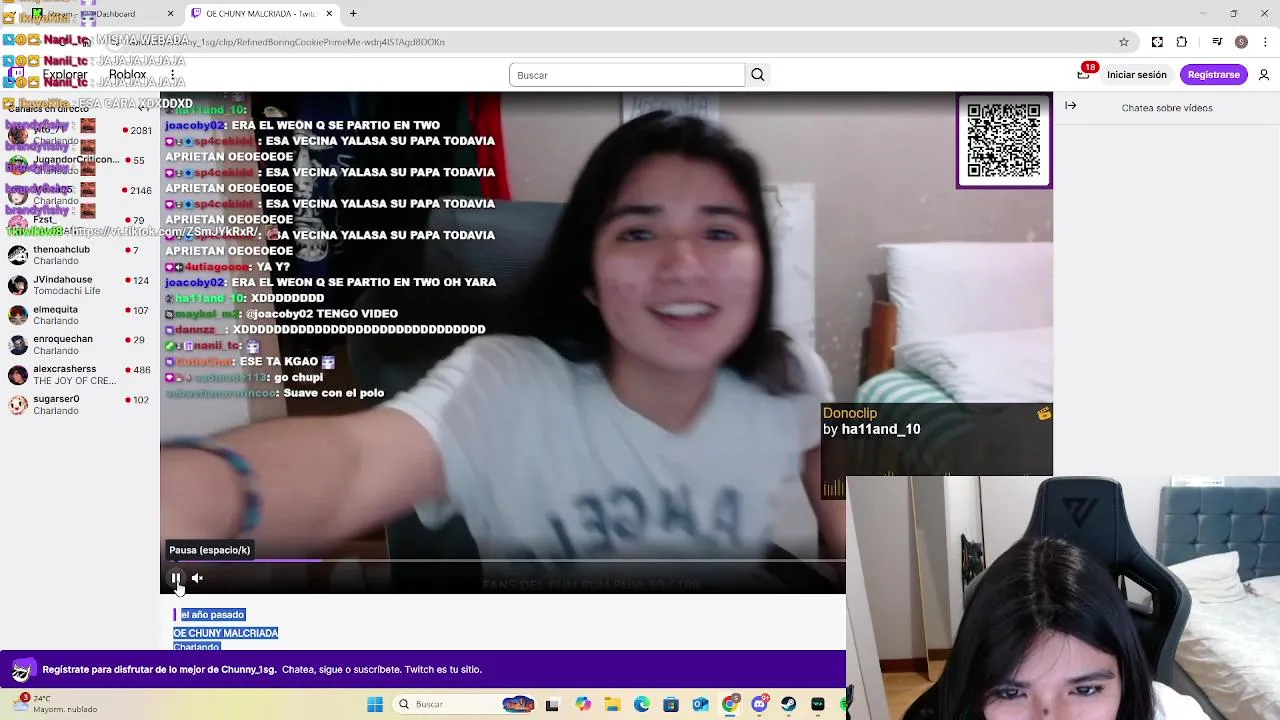Viewport: 1280px width, 720px height.
Task: Open enroquechan channel in sidebar
Action: [x=80, y=345]
